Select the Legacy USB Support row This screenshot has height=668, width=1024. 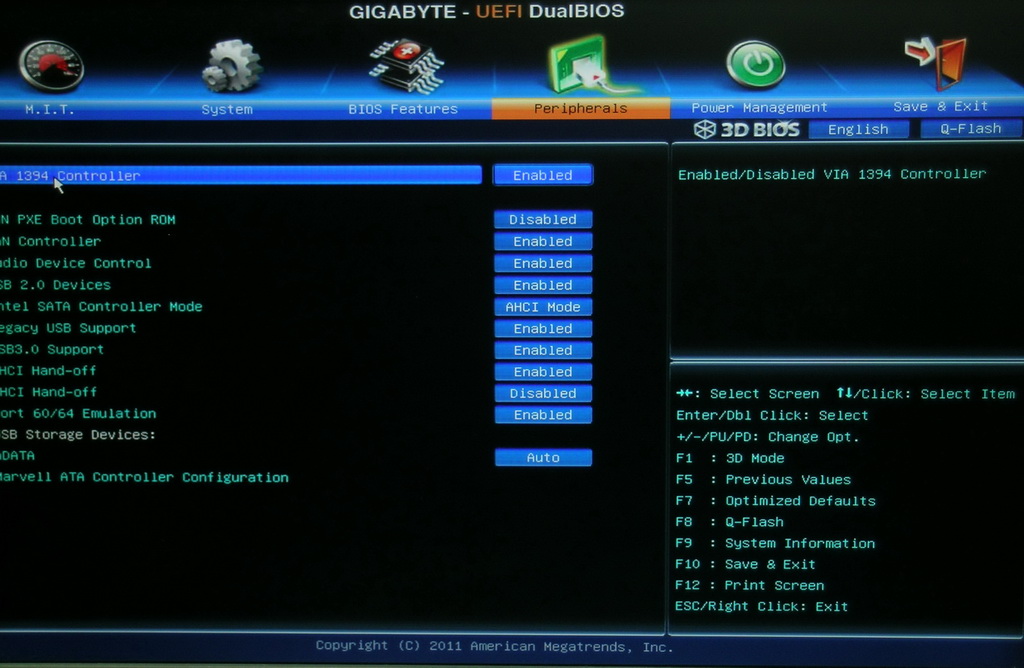[x=68, y=328]
